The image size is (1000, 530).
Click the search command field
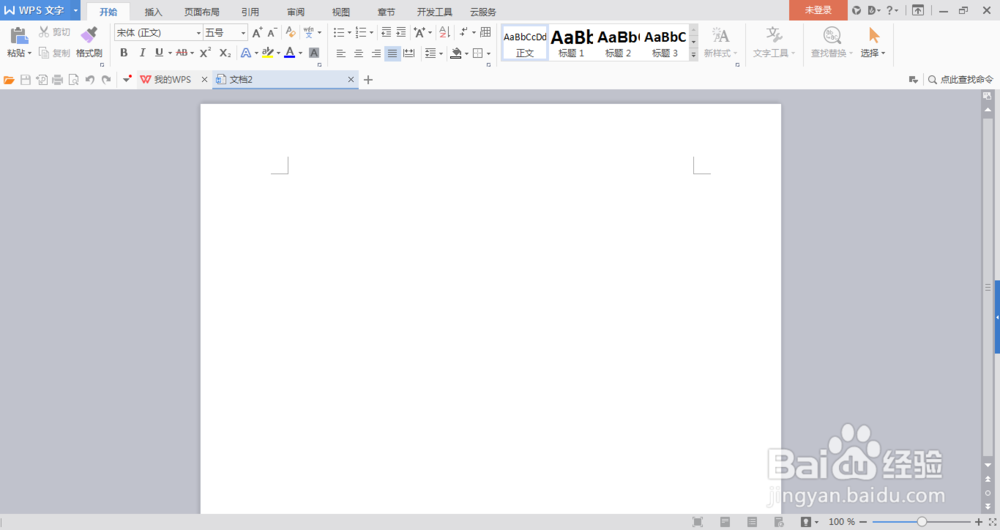tap(960, 80)
